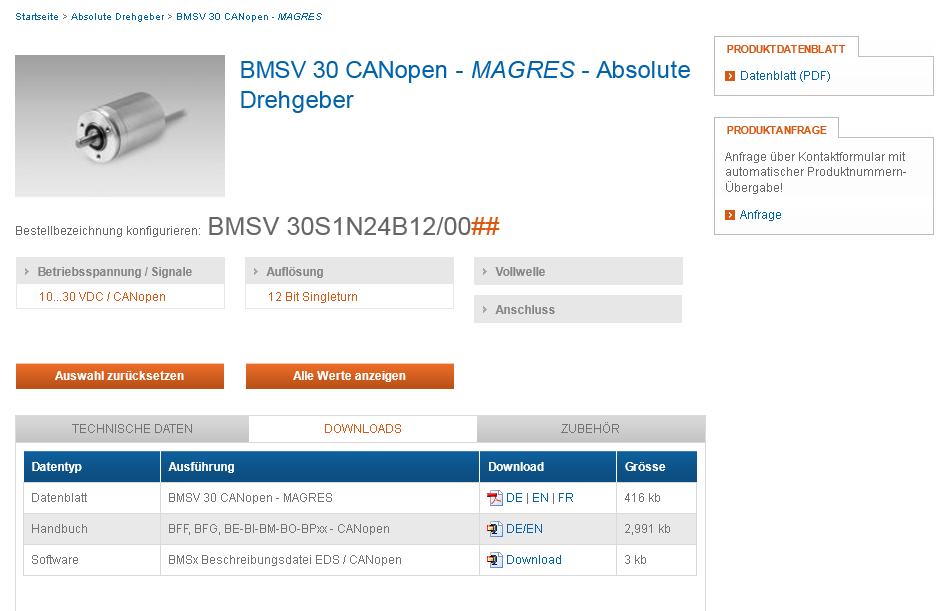Click the file icon beside Software Download
The width and height of the screenshot is (949, 611).
(x=494, y=560)
